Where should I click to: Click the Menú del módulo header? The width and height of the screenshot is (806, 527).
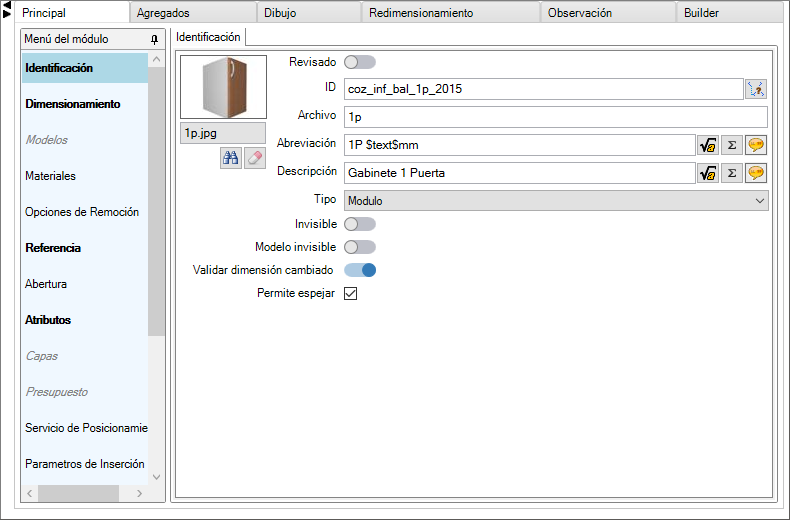[93, 39]
